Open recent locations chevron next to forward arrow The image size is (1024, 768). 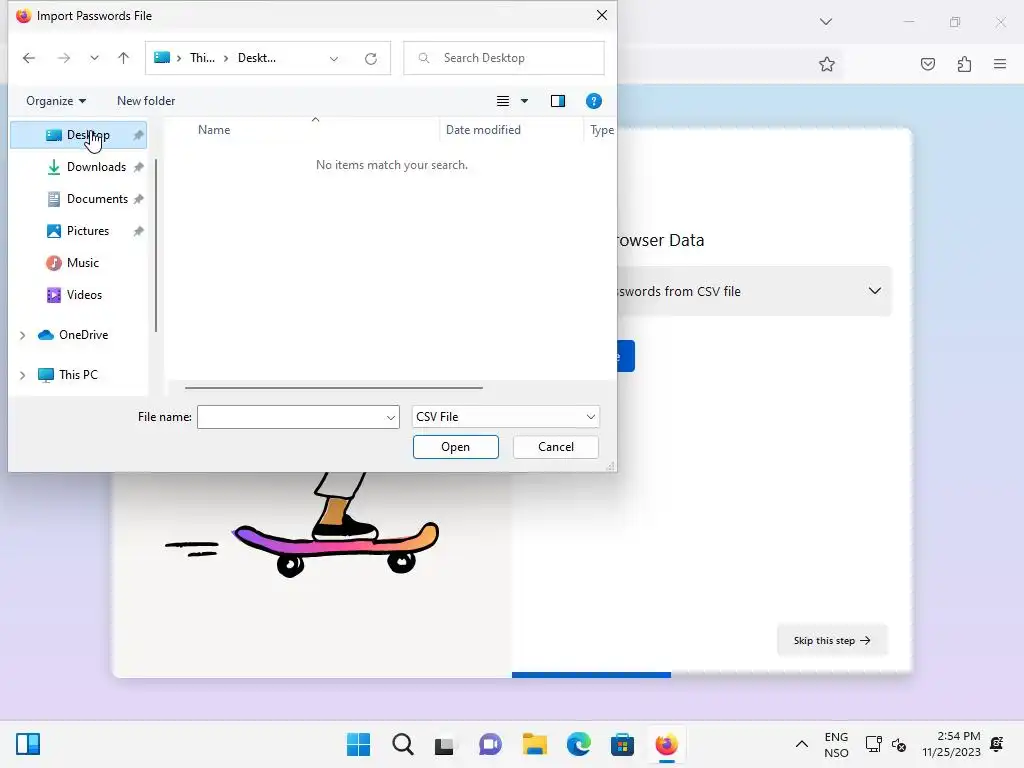click(x=95, y=58)
